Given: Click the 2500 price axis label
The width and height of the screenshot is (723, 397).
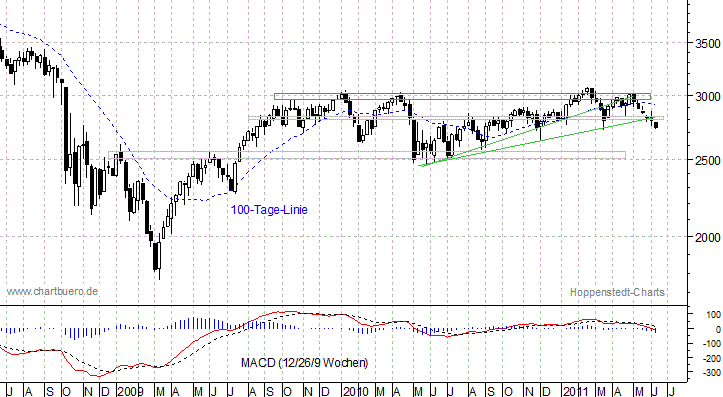Looking at the screenshot, I should pos(707,161).
